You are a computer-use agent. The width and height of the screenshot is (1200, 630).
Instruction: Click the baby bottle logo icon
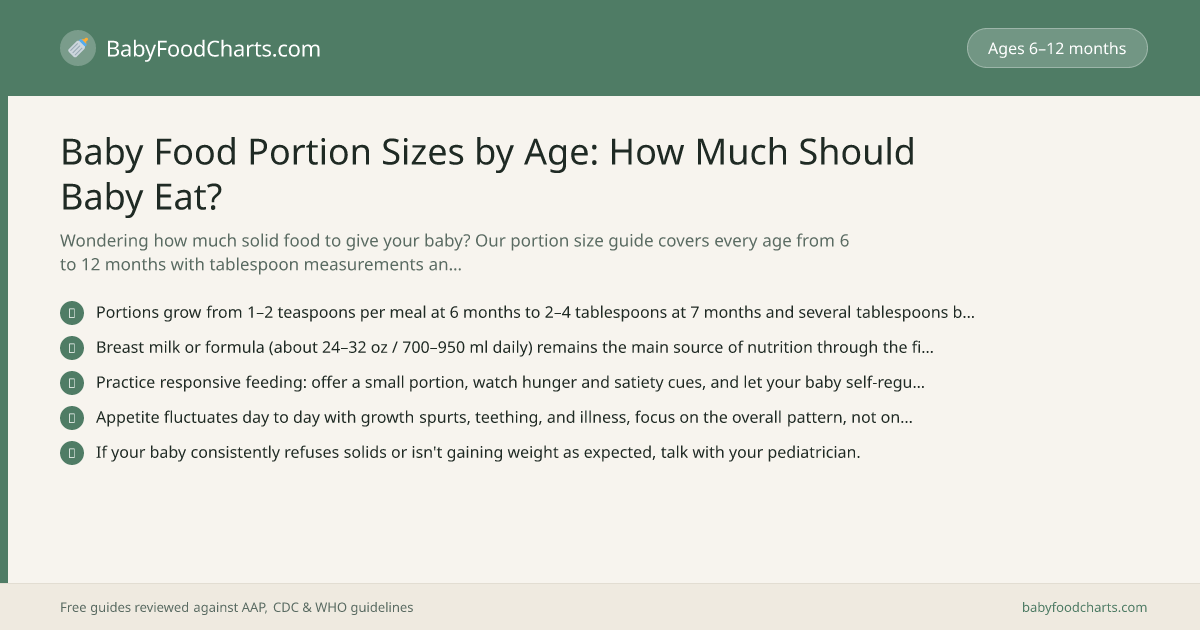coord(78,48)
